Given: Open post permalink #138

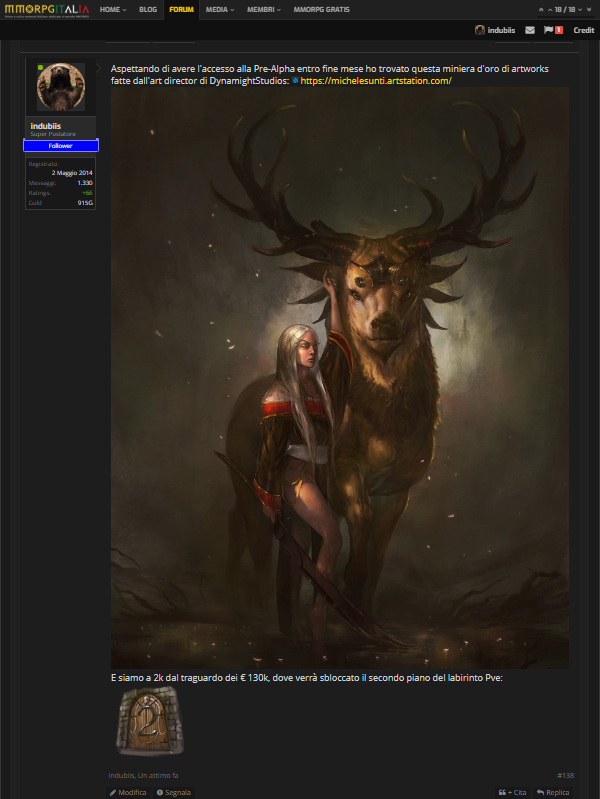Looking at the screenshot, I should click(565, 775).
